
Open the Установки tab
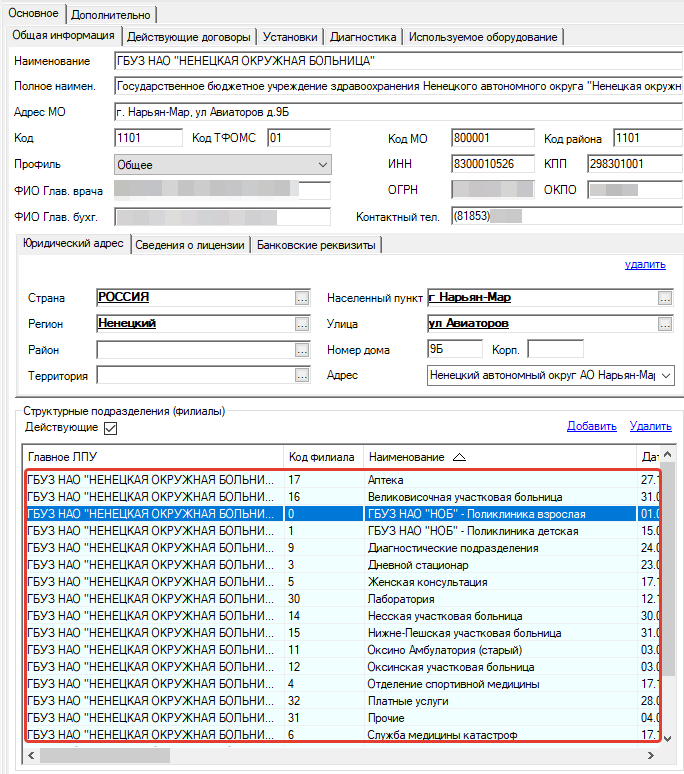[x=290, y=37]
